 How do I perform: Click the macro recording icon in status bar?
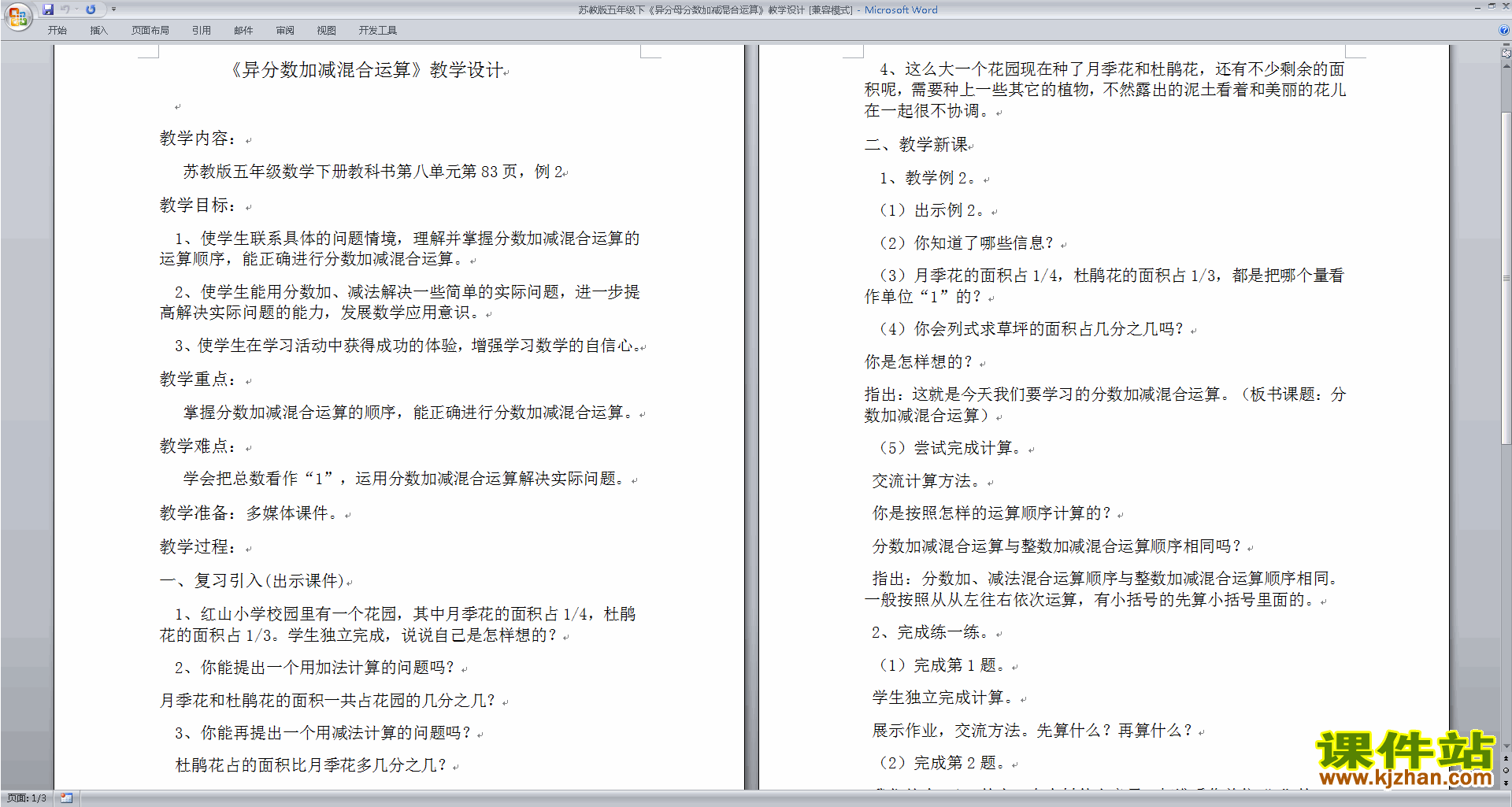pyautogui.click(x=66, y=798)
